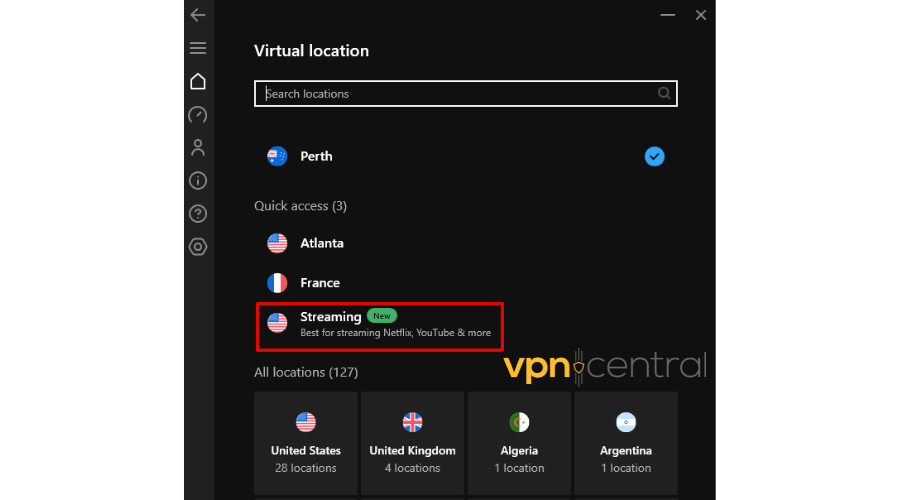Minimize the VPN window
900x500 pixels.
[668, 15]
